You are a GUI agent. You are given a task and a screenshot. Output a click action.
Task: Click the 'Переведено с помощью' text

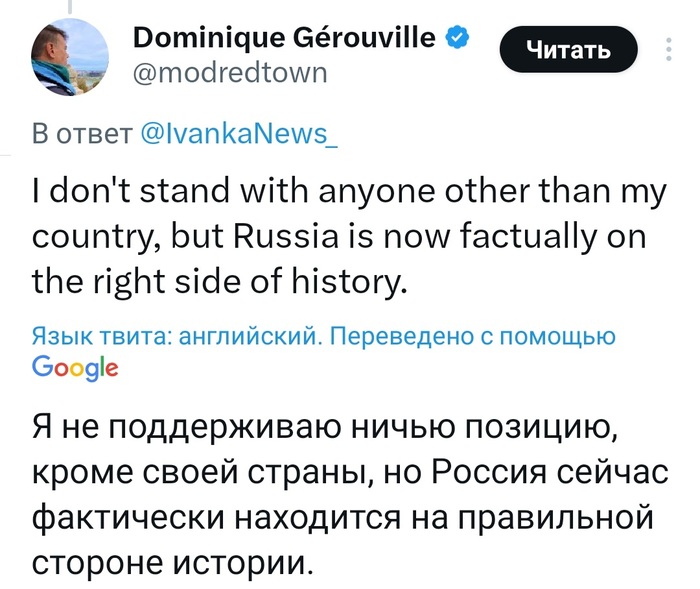472,338
